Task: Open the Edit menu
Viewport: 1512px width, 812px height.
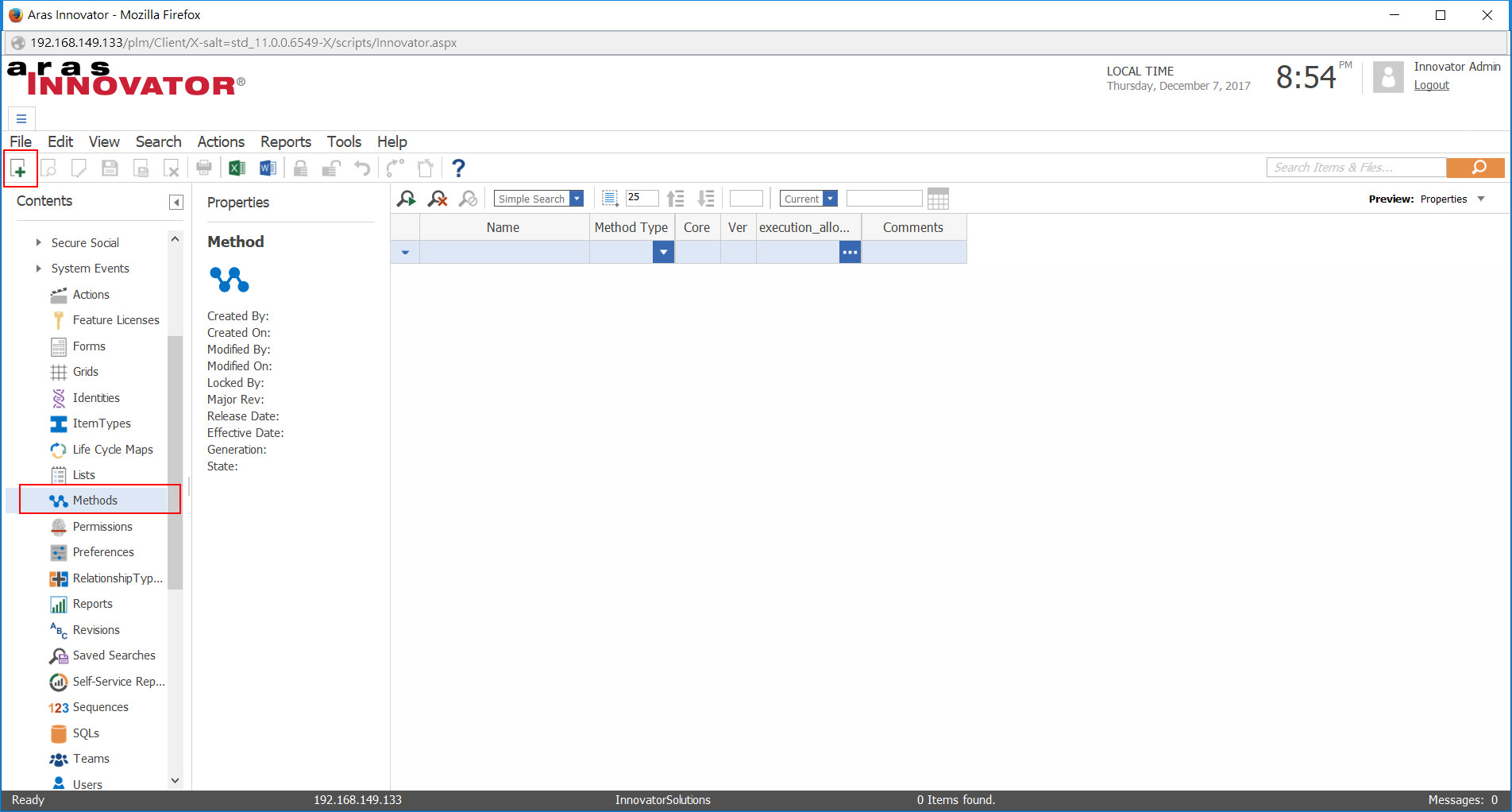Action: pyautogui.click(x=60, y=141)
